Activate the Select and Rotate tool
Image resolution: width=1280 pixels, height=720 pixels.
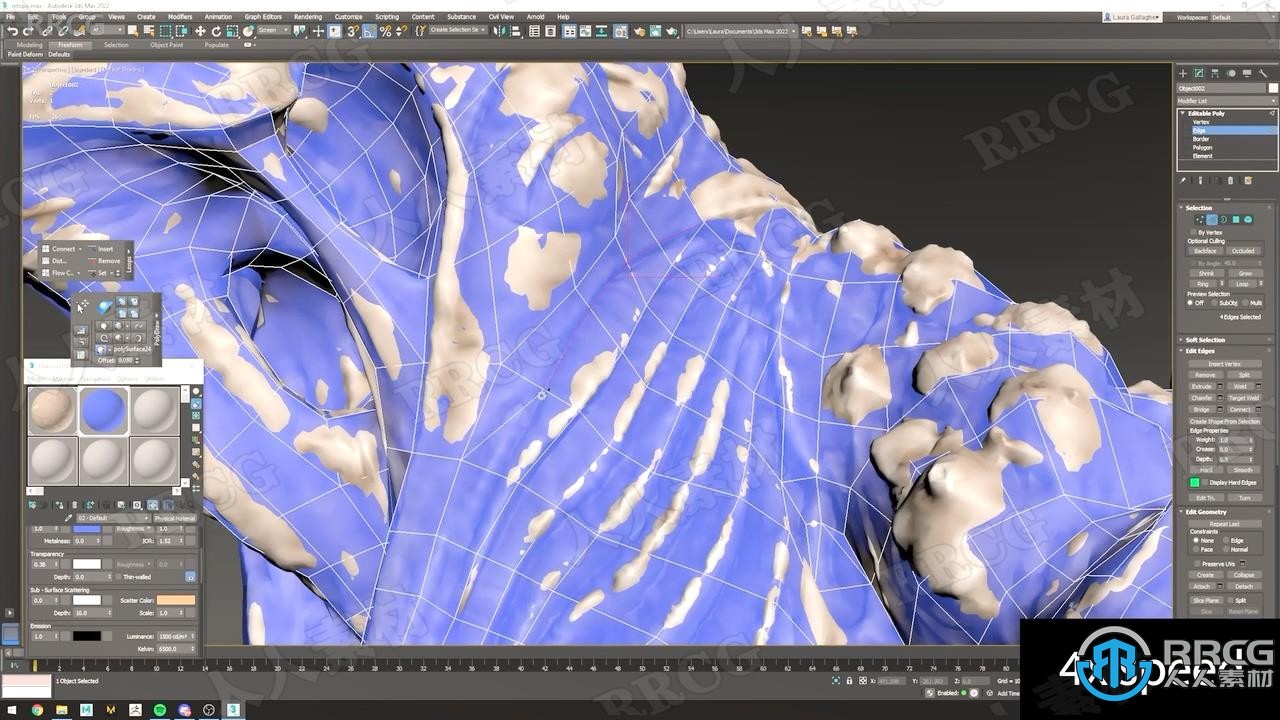pos(216,31)
